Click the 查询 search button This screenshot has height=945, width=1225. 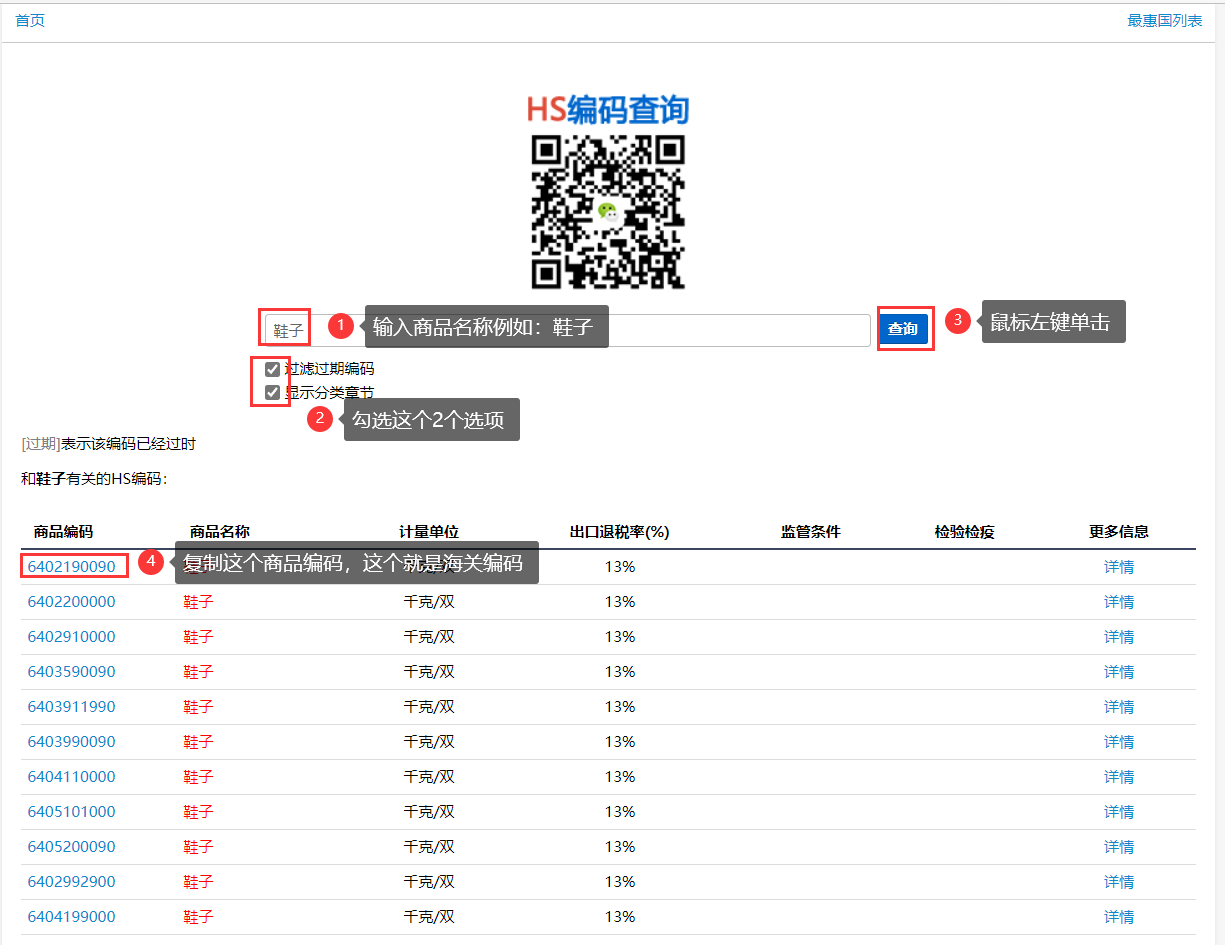coord(903,329)
